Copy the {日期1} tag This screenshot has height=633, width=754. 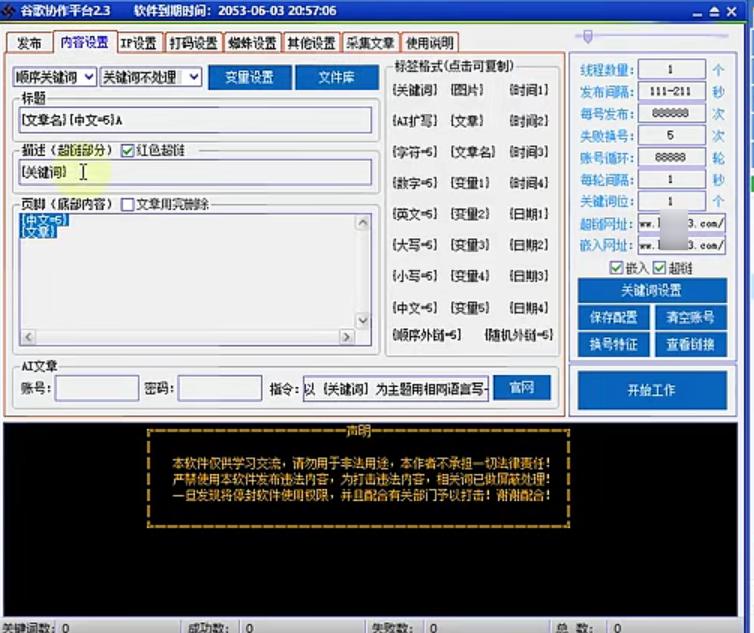[x=529, y=214]
